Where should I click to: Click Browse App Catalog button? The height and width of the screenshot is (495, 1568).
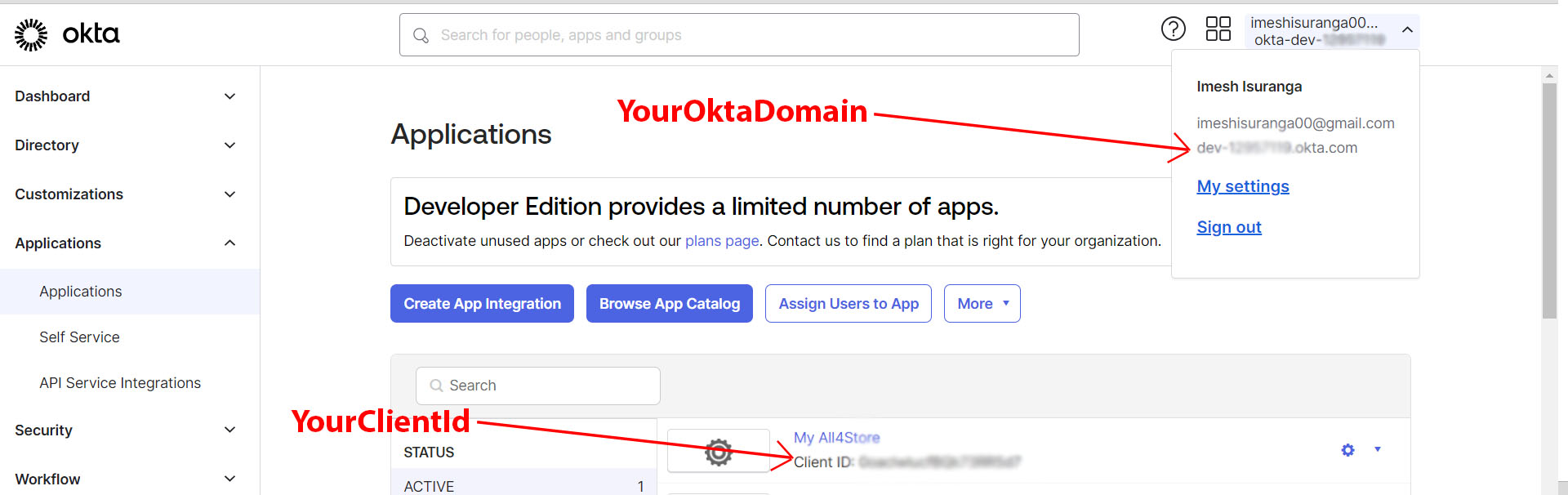(x=670, y=304)
